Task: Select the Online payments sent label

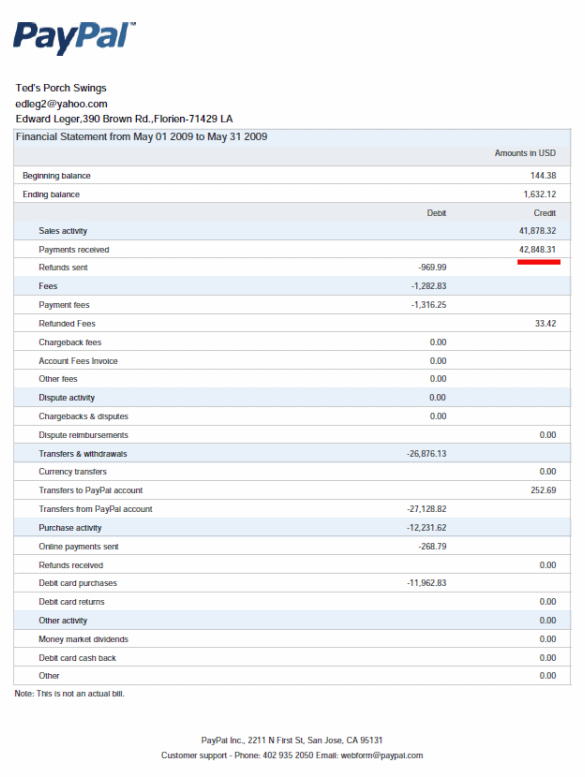Action: point(78,547)
